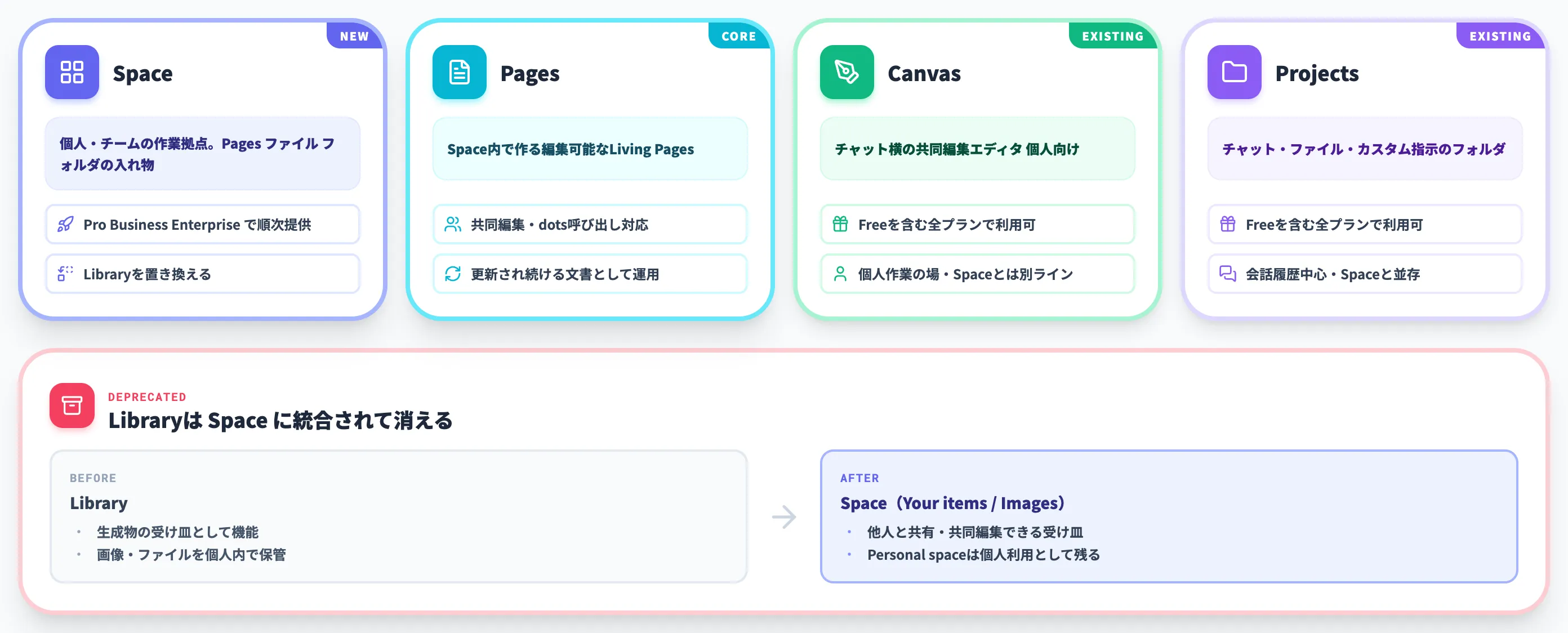This screenshot has height=633, width=1568.
Task: Click the 個人・チームの作業拠点 description box
Action: point(203,154)
